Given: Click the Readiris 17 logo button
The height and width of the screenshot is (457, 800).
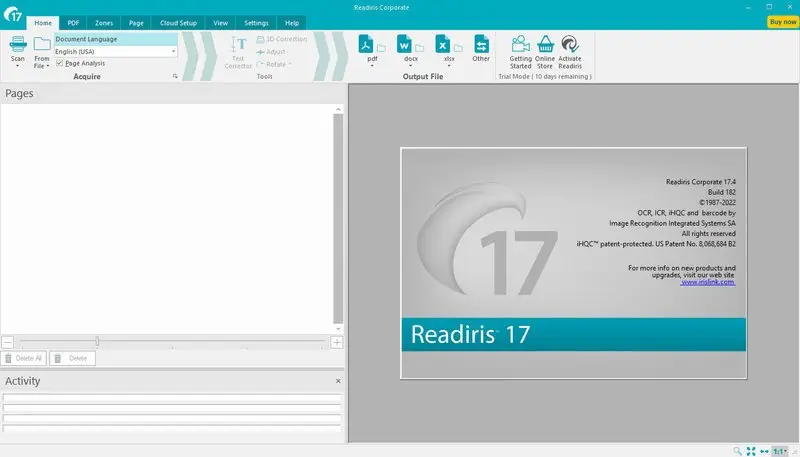Looking at the screenshot, I should point(12,14).
